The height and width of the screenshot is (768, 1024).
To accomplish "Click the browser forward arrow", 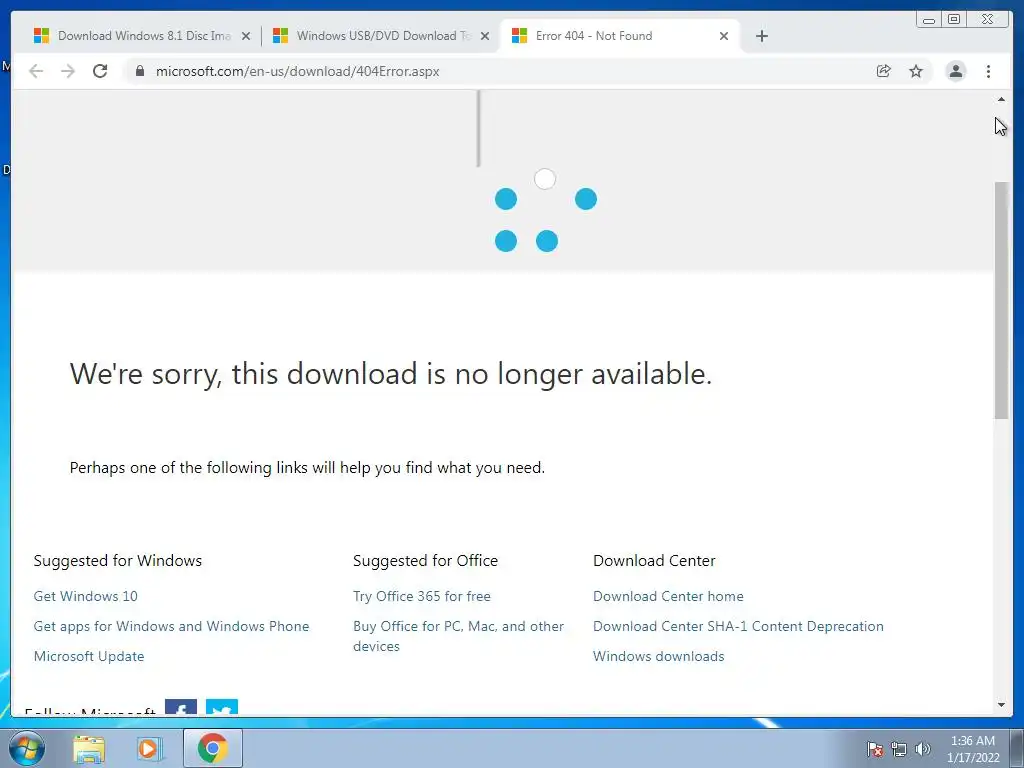I will (x=68, y=71).
